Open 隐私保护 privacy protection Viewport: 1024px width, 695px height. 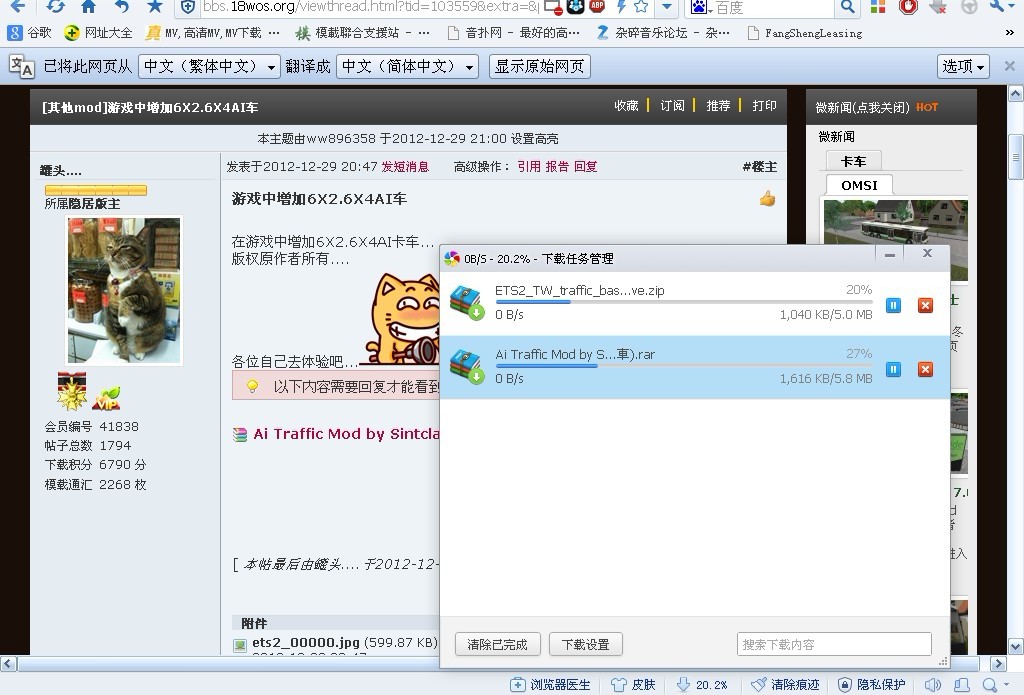[x=871, y=685]
